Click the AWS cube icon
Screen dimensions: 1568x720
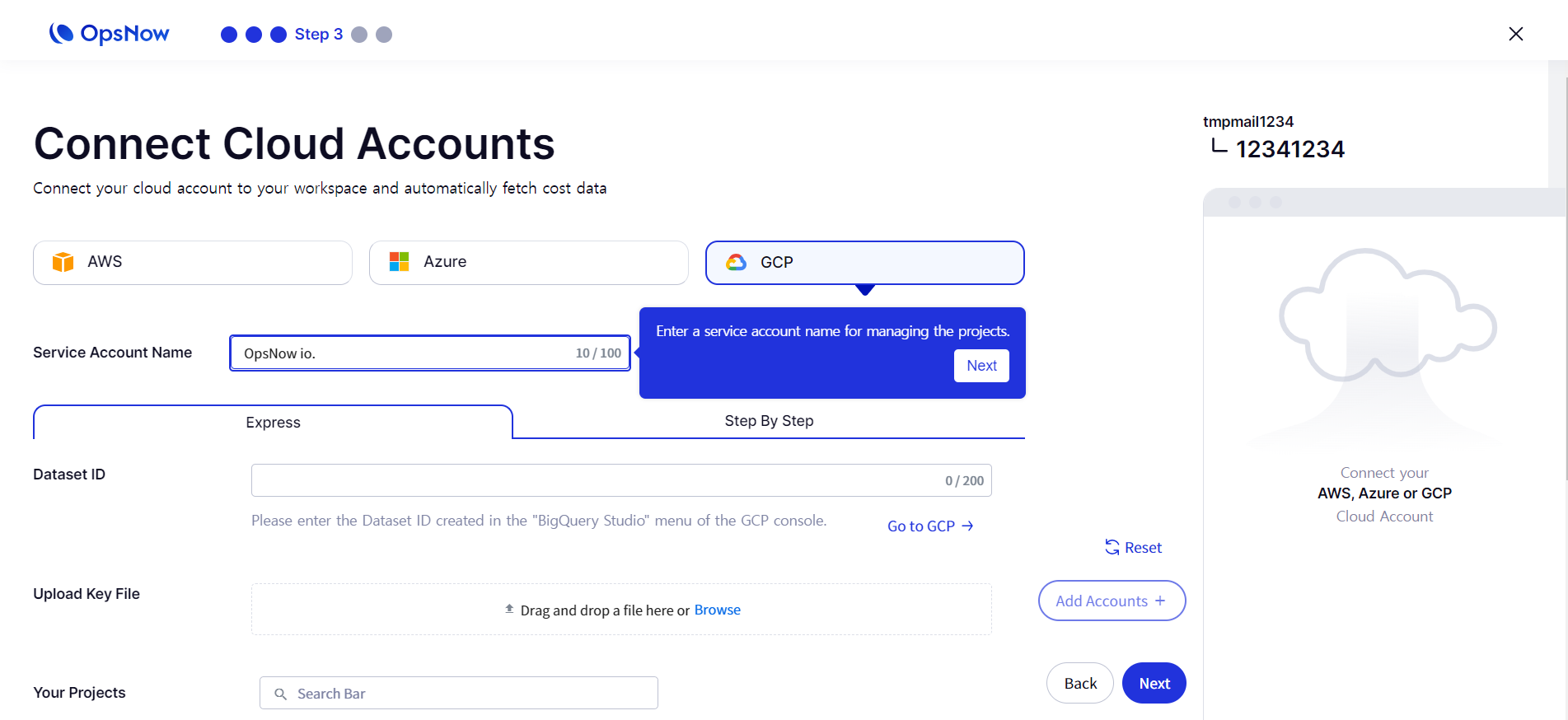63,262
